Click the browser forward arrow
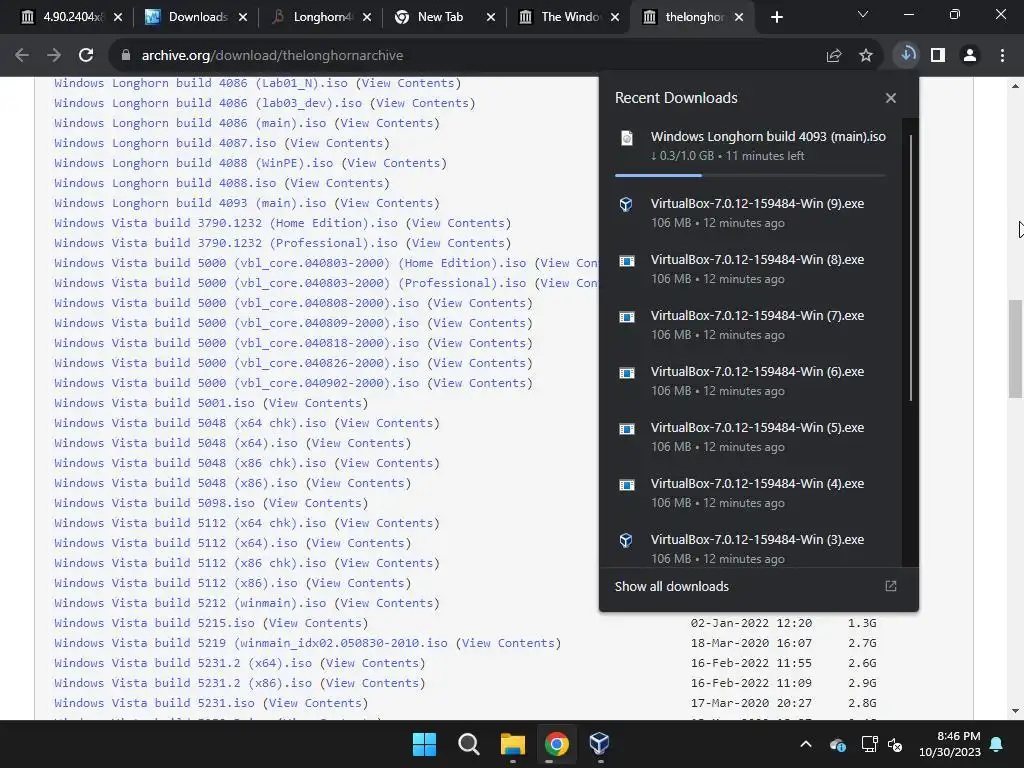The width and height of the screenshot is (1024, 768). 54,56
